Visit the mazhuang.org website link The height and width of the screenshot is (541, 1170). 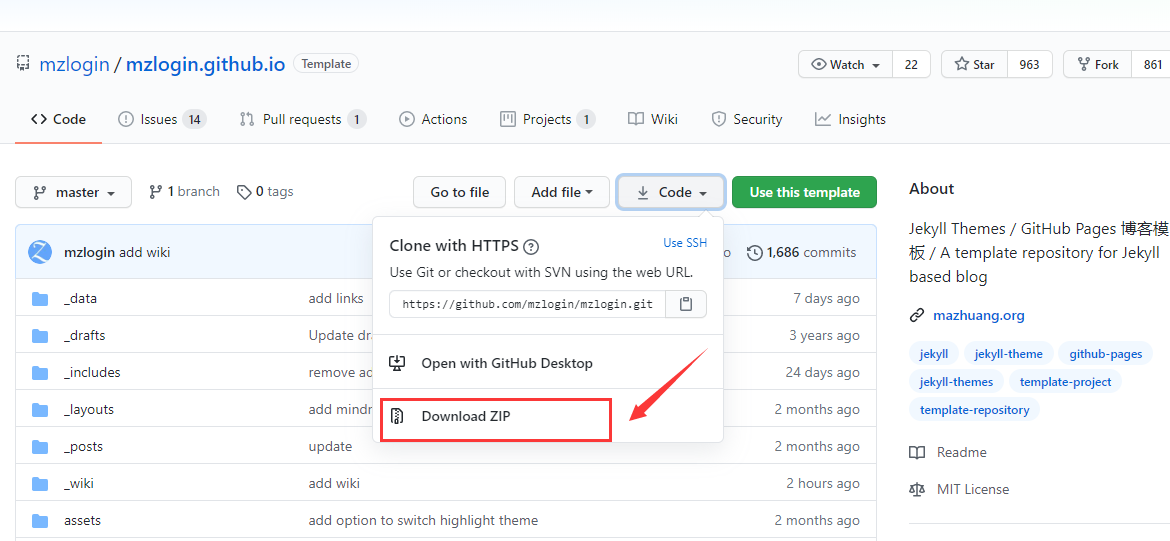tap(978, 315)
